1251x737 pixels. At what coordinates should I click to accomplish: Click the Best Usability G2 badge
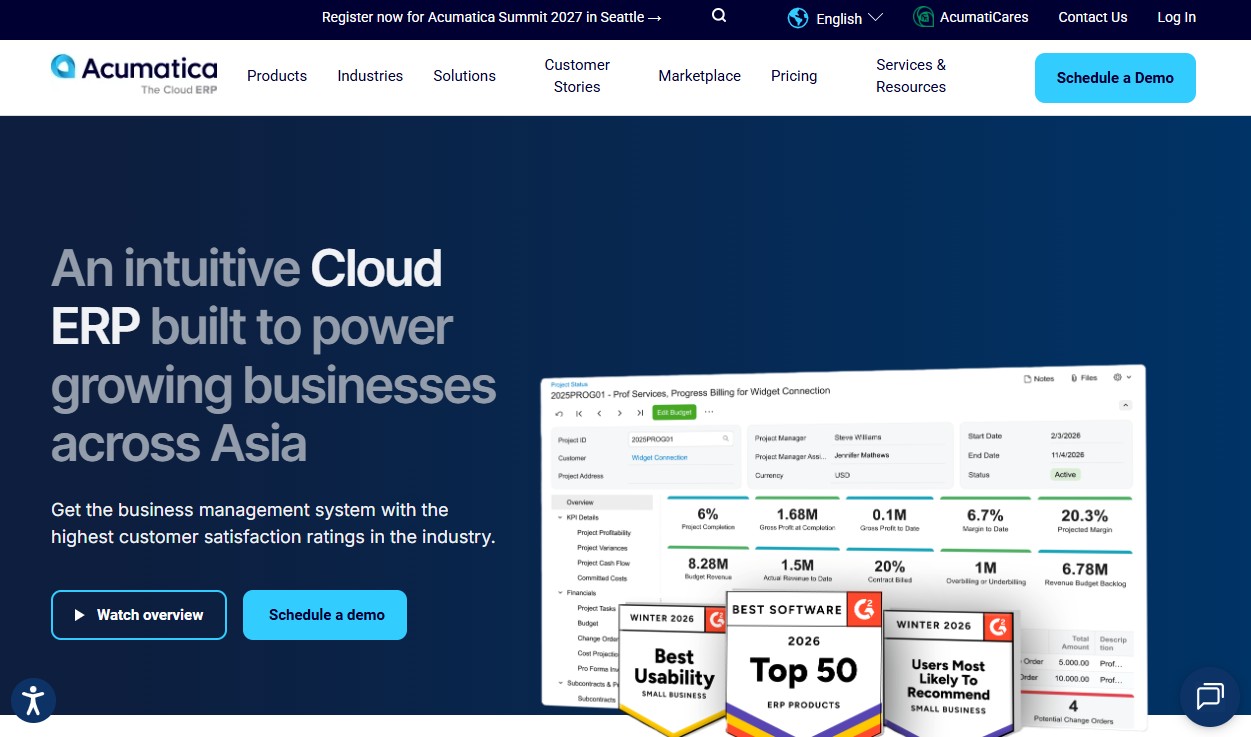coord(673,668)
